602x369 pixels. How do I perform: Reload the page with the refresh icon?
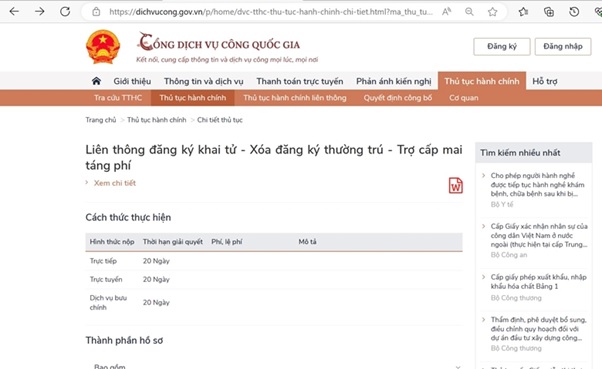(x=65, y=12)
